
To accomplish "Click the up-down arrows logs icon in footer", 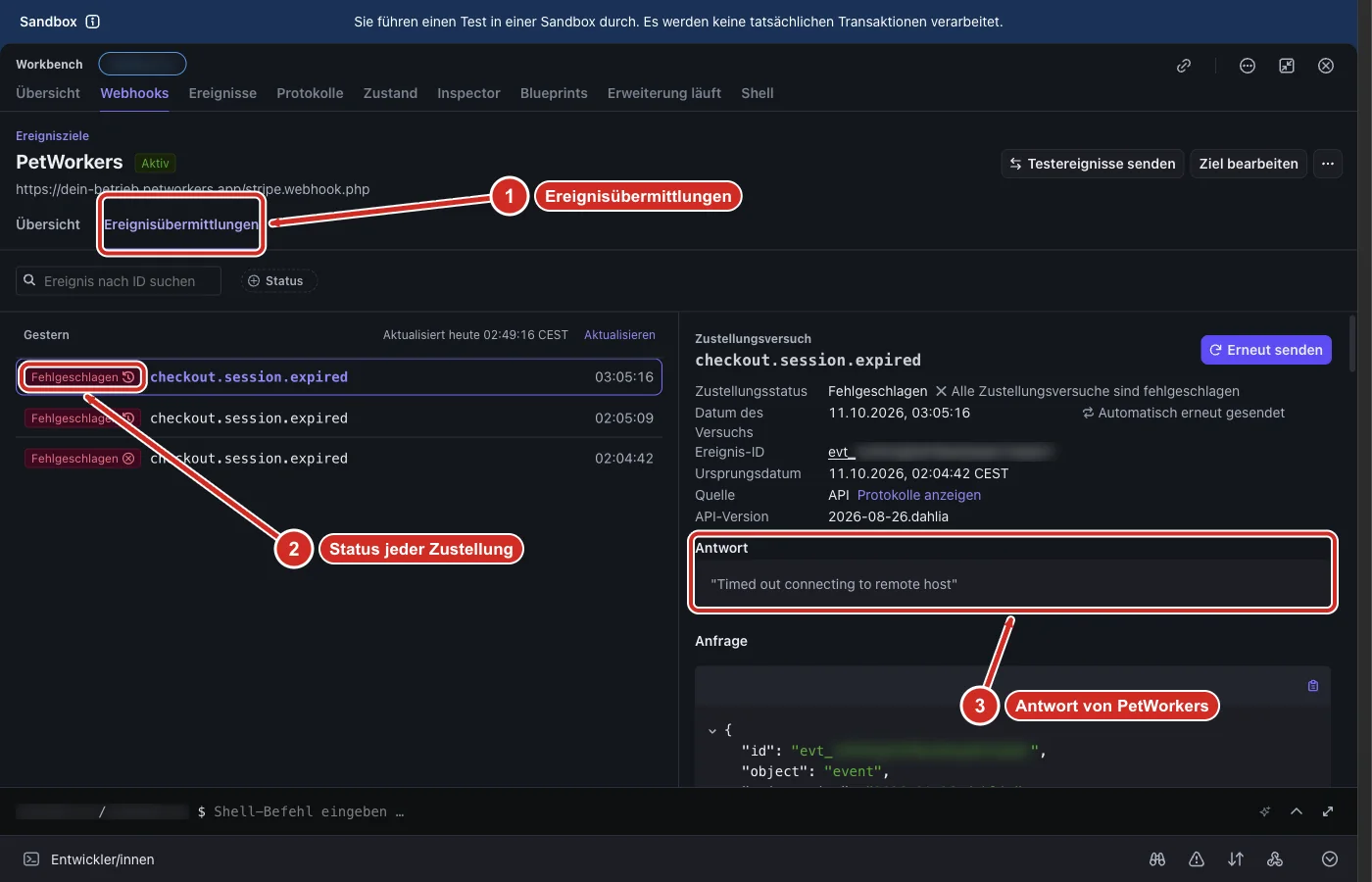I will click(1236, 859).
